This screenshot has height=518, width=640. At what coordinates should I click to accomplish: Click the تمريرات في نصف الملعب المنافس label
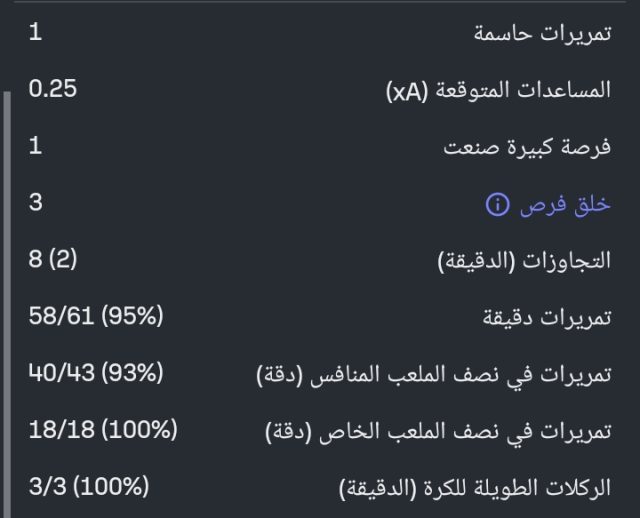click(x=434, y=375)
